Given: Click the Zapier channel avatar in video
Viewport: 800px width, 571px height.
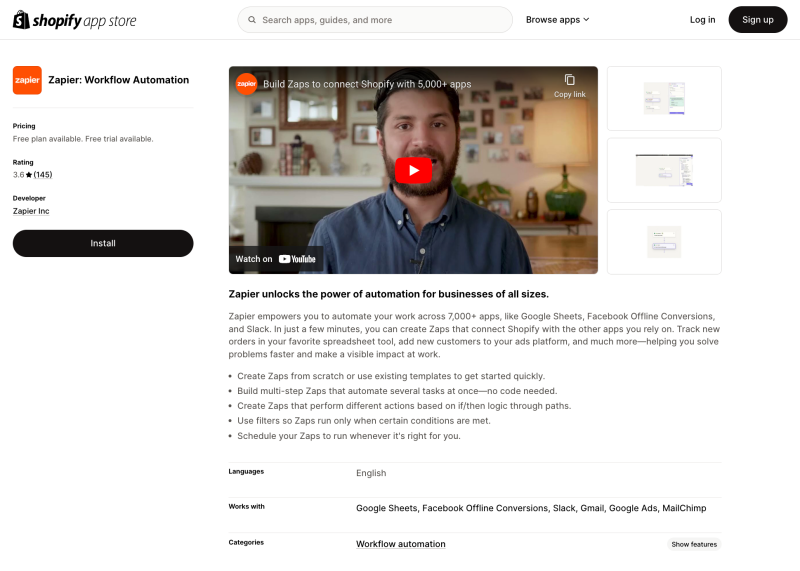Looking at the screenshot, I should pyautogui.click(x=246, y=84).
